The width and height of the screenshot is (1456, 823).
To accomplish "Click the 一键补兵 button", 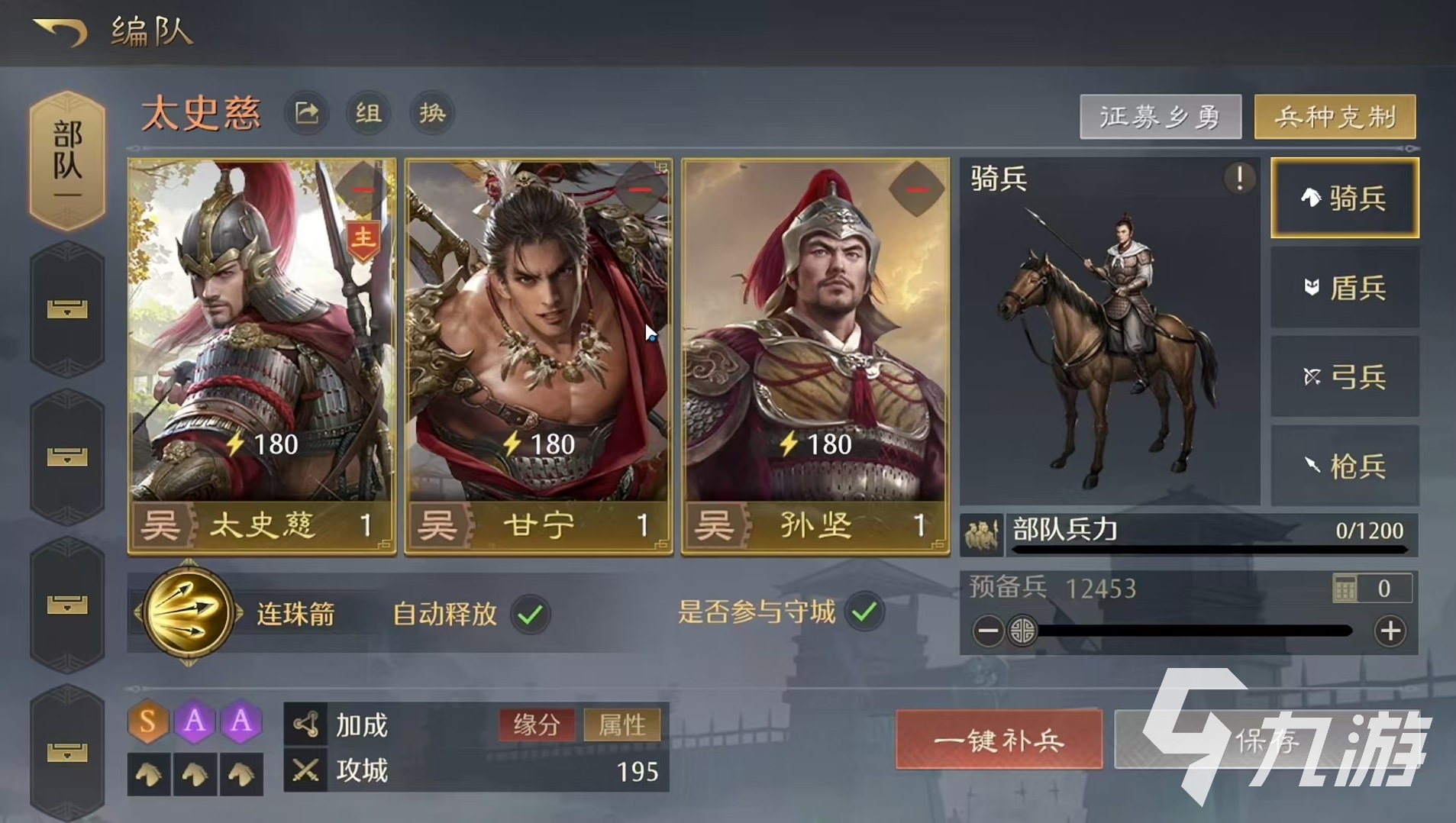I will (x=999, y=740).
